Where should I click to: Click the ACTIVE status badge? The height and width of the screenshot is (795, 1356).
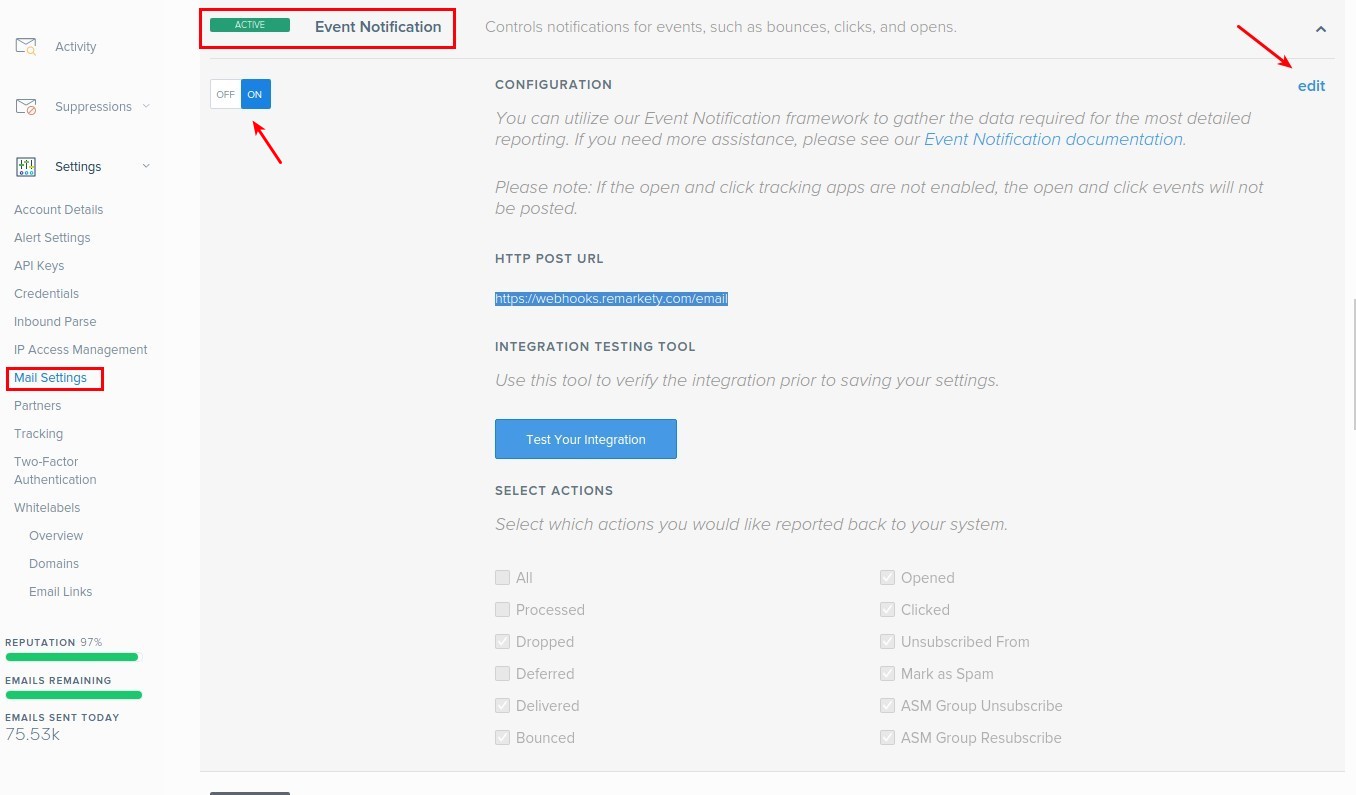coord(250,25)
